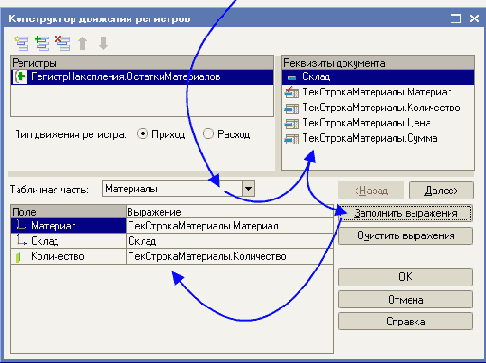Viewport: 486px width, 363px height.
Task: Select РегистрНакопления.ОстаткиМатериалов in the Регистры list
Action: (x=142, y=77)
